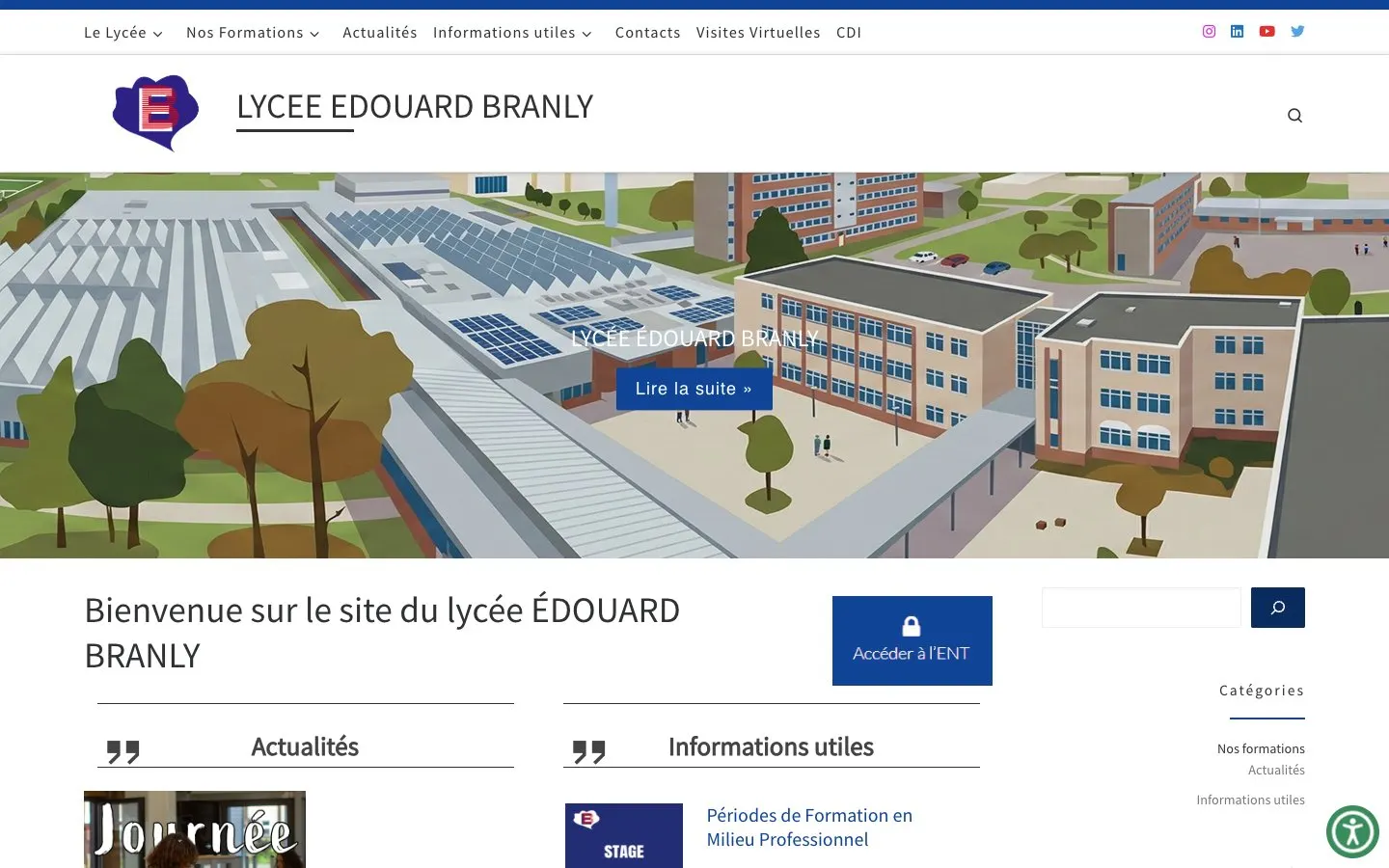
Task: Open the Informations utiles category in sidebar
Action: pyautogui.click(x=1250, y=800)
